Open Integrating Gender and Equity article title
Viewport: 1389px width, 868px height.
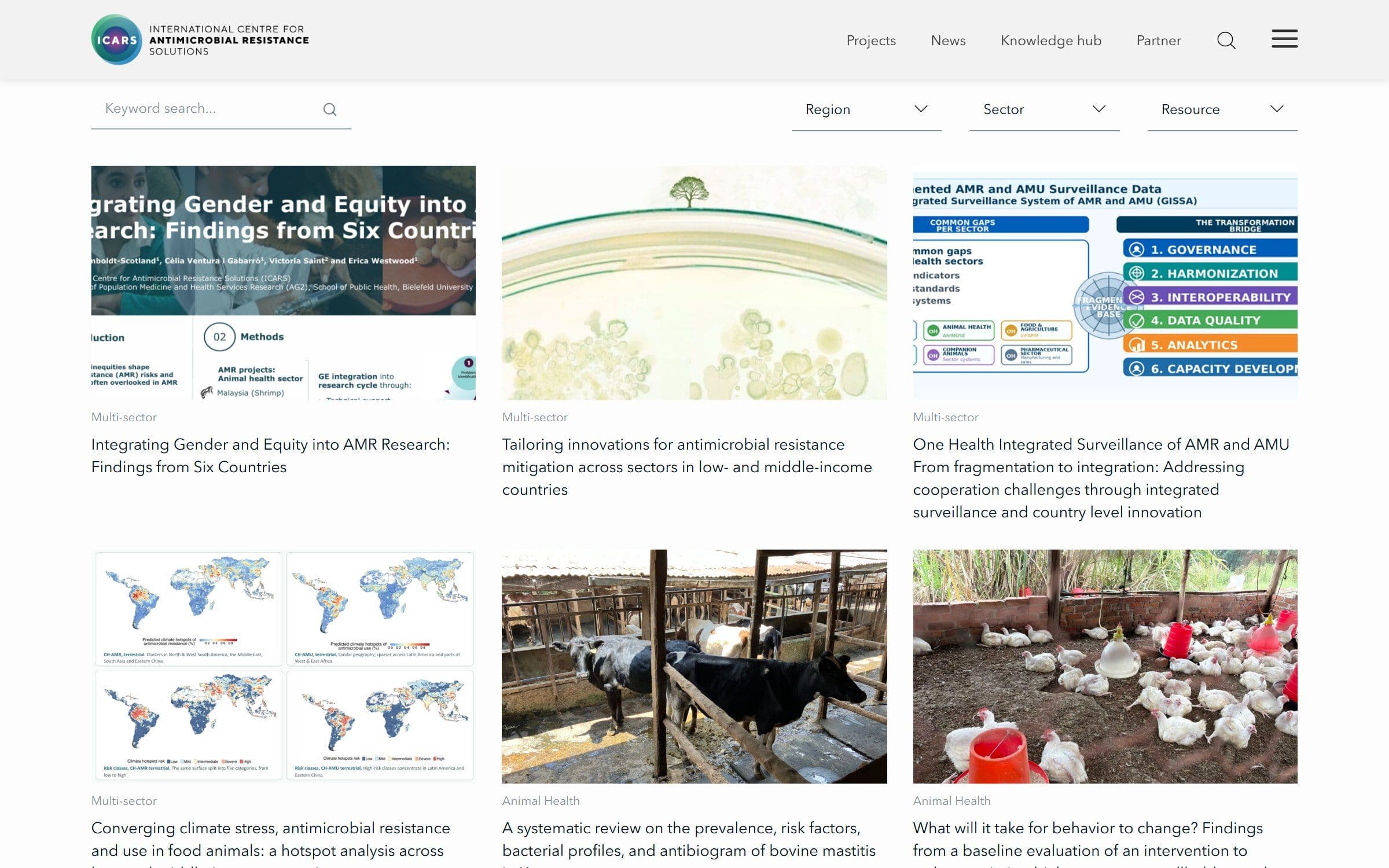tap(270, 455)
